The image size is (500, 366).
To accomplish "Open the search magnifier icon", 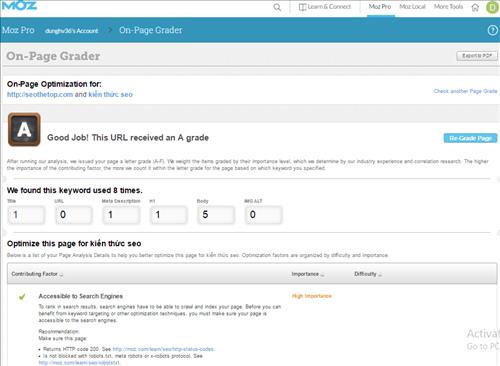I will 277,7.
